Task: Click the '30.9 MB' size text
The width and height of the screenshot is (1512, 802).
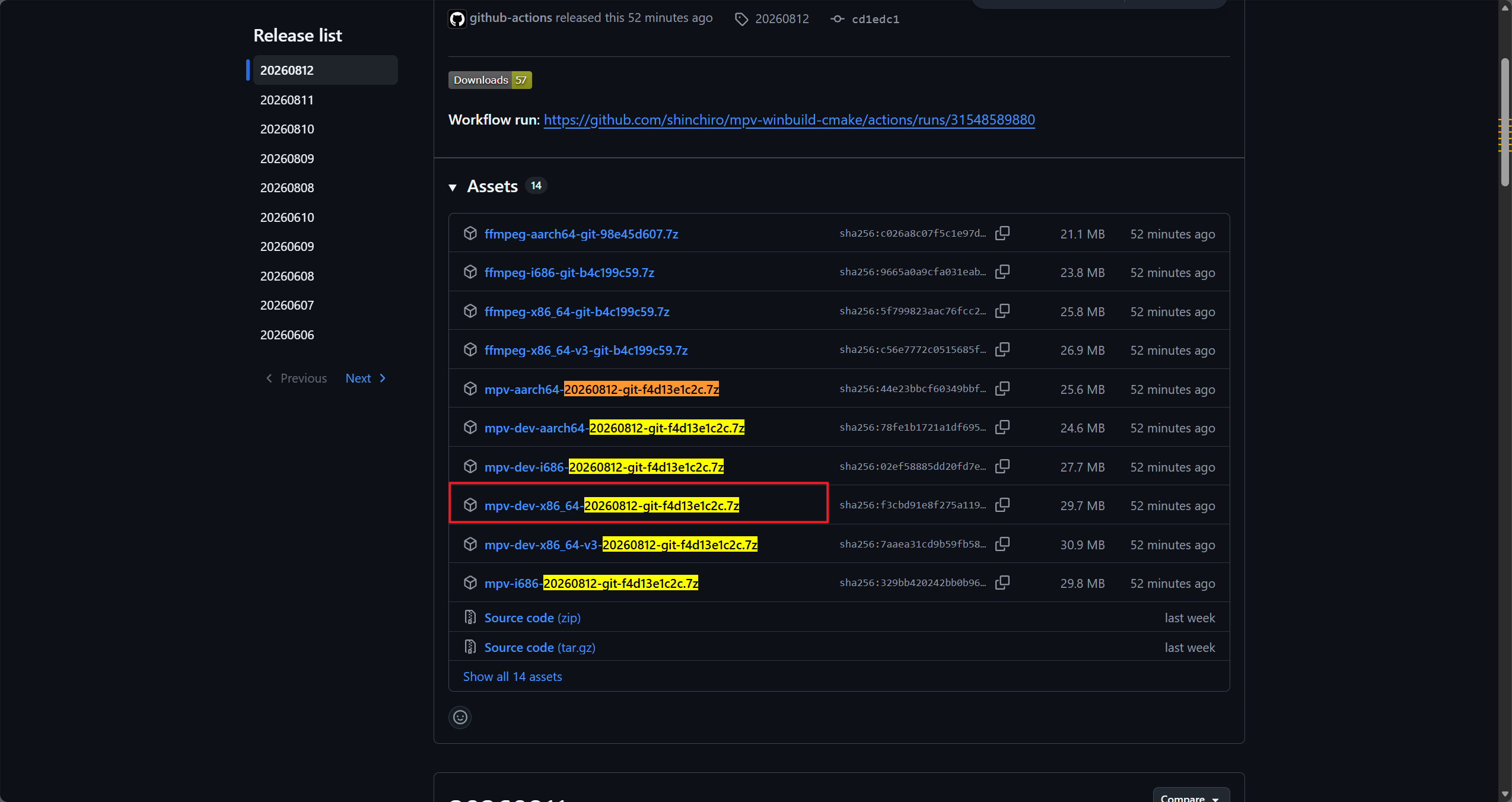Action: click(x=1083, y=545)
